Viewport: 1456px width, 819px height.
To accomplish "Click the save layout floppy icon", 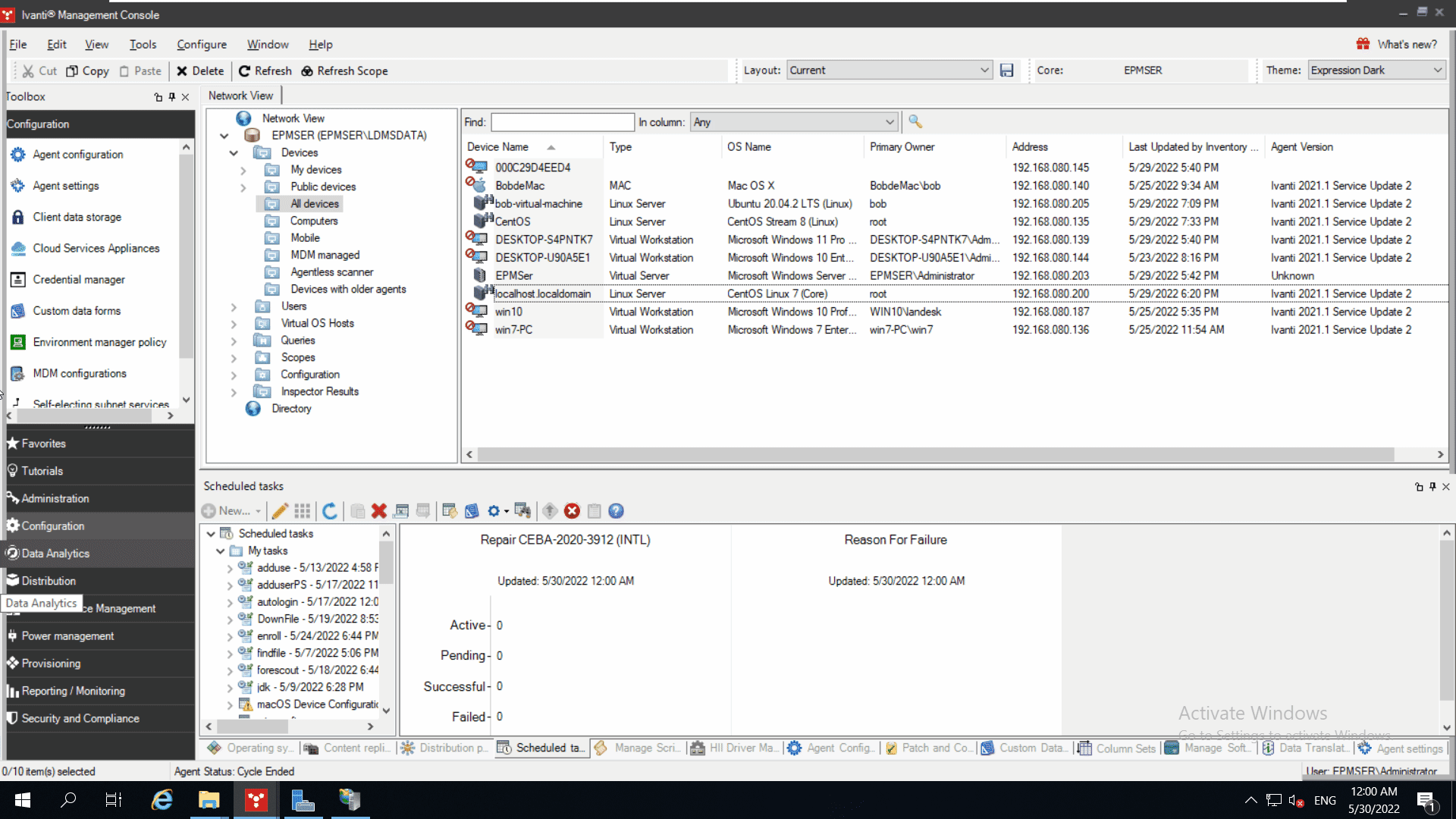I will (1006, 71).
